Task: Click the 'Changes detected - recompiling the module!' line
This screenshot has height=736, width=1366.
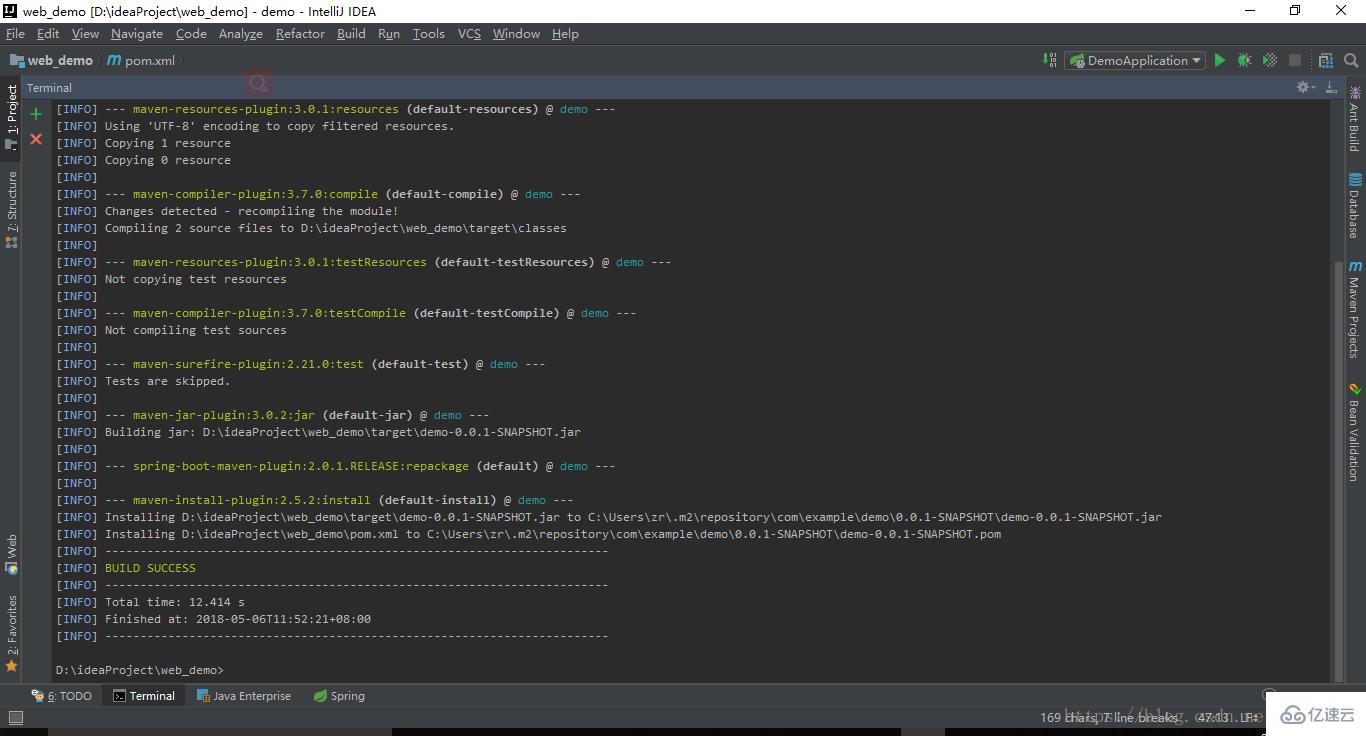Action: pos(227,211)
